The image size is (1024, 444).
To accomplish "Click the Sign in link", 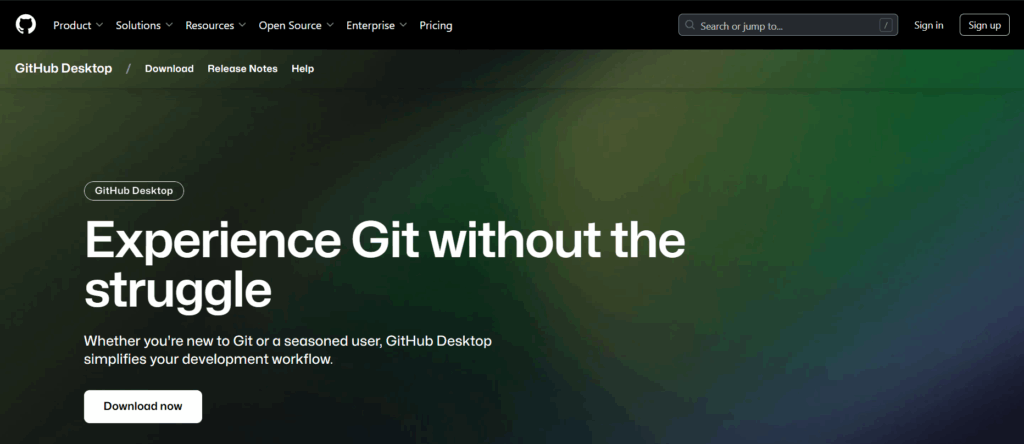I will click(928, 25).
